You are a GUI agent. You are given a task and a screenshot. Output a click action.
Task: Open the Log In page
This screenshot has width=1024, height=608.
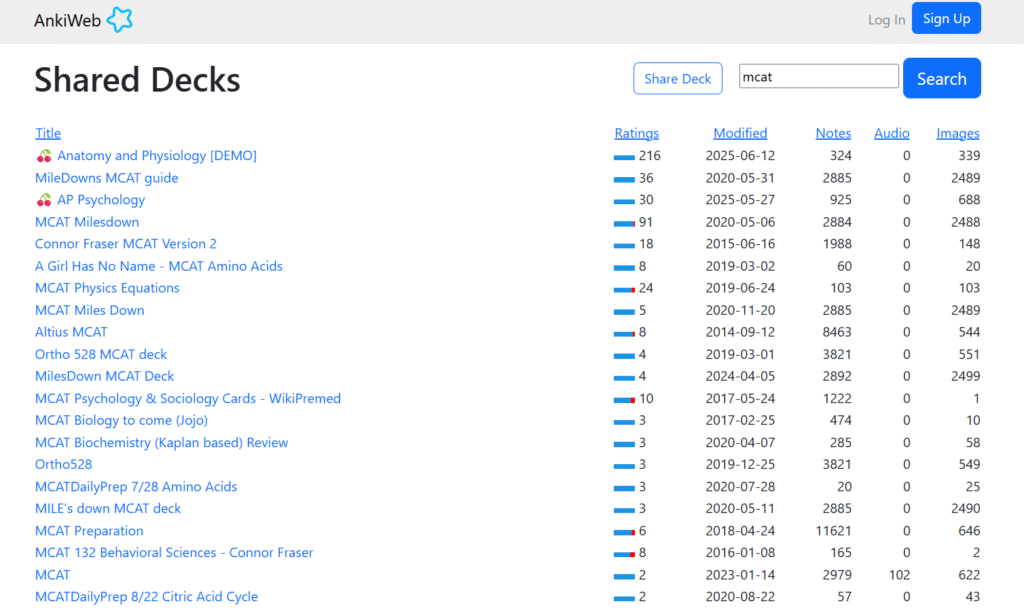coord(886,20)
